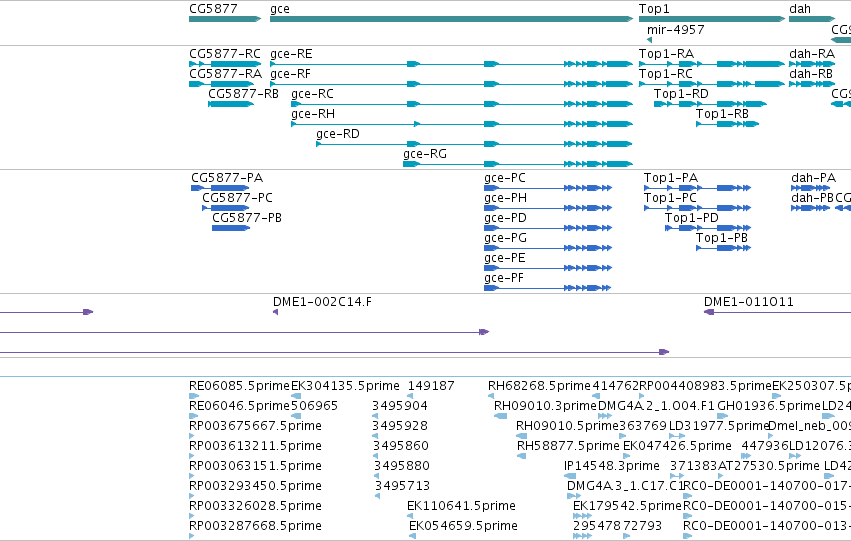Click feature 3495860

(401, 446)
